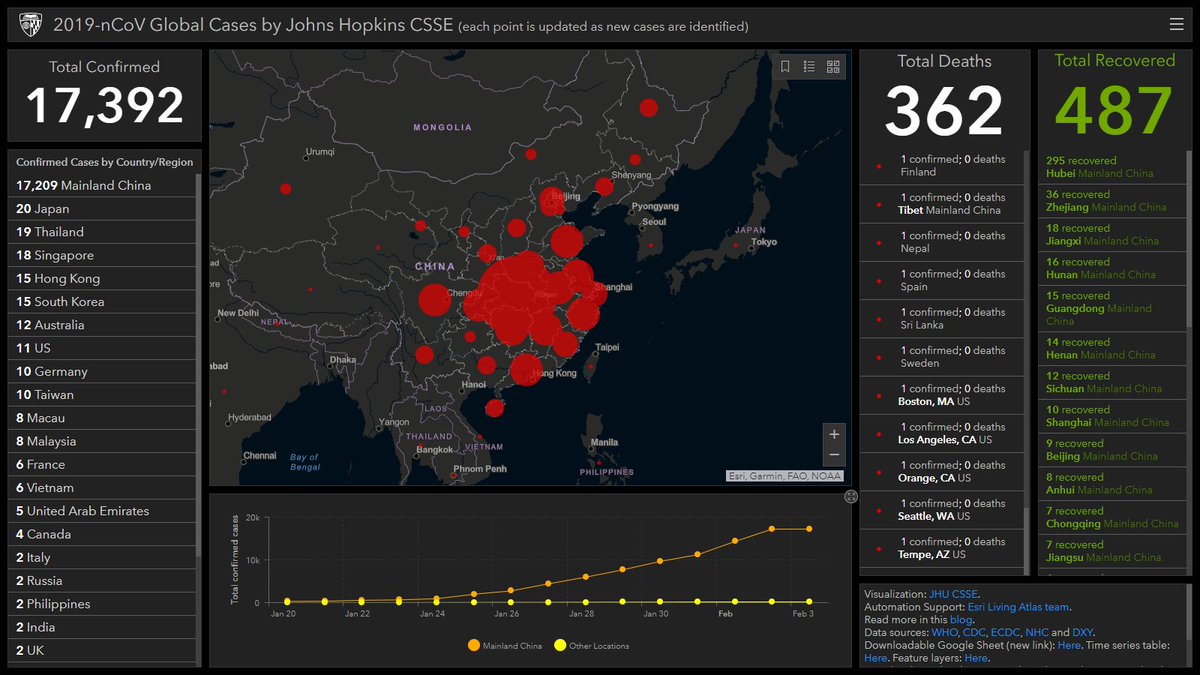Click the Esri, Garmin, FAO, NOAA attribution
The image size is (1200, 675).
click(x=785, y=477)
